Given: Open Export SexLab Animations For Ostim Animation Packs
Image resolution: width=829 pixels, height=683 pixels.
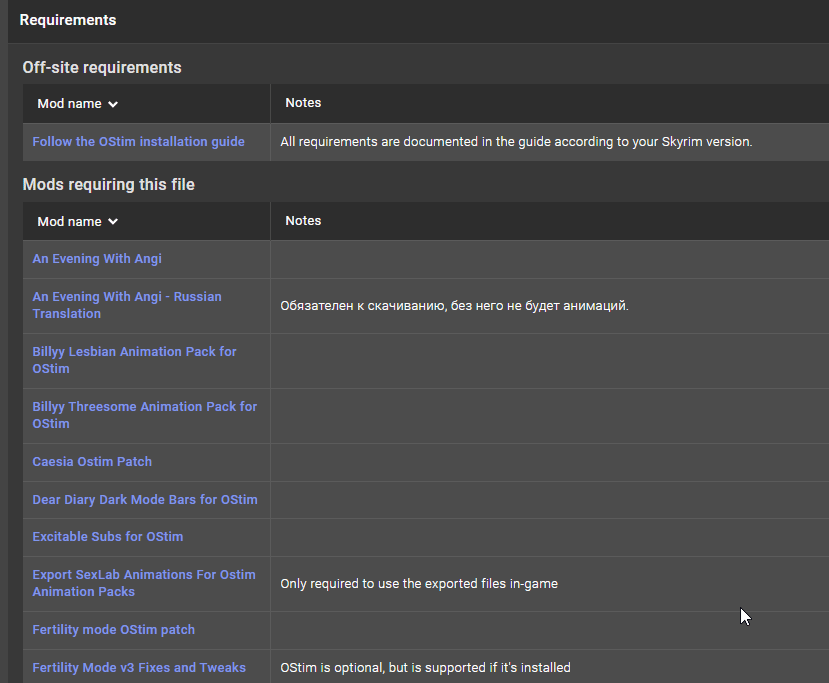Looking at the screenshot, I should click(144, 583).
